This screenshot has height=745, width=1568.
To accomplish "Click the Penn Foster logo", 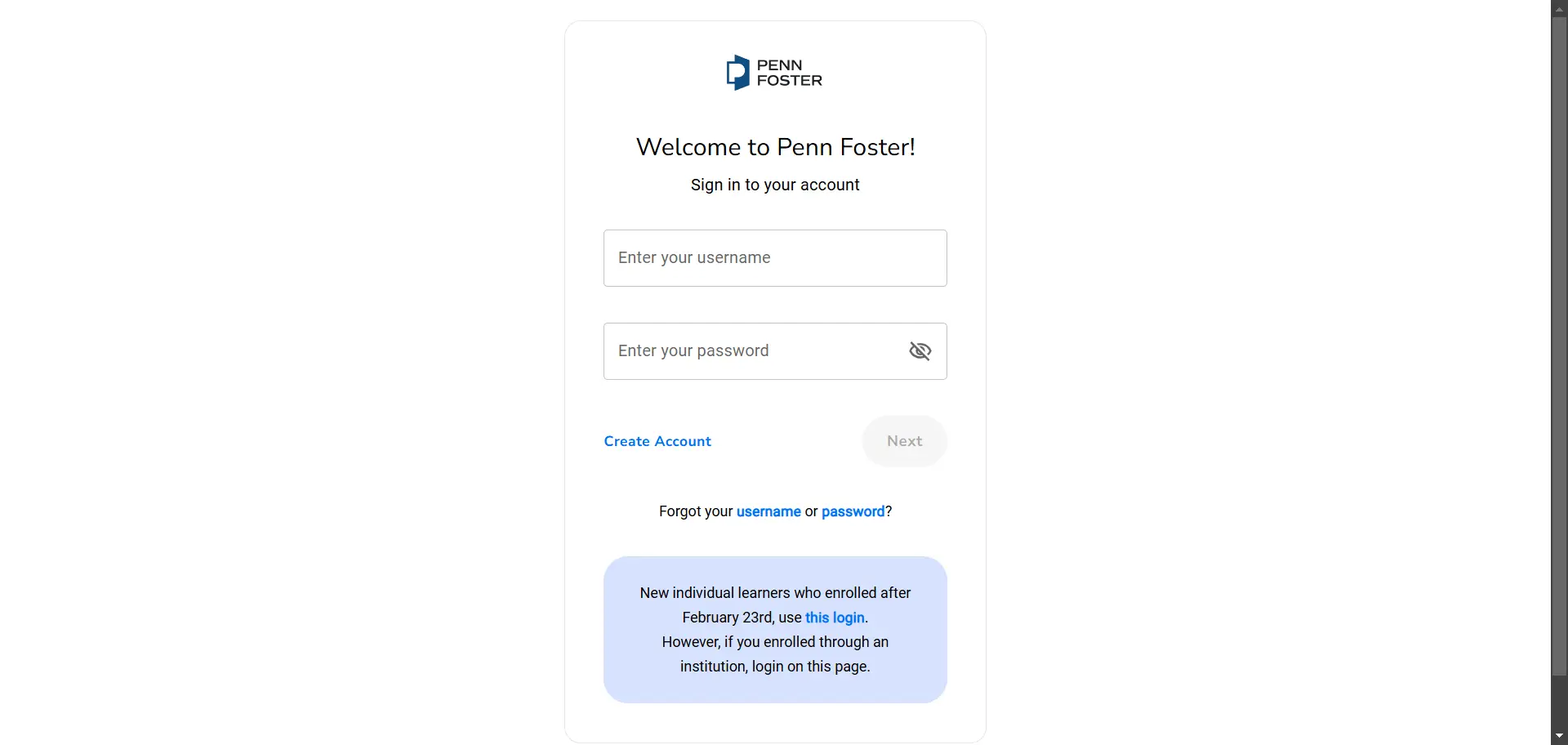I will point(774,71).
